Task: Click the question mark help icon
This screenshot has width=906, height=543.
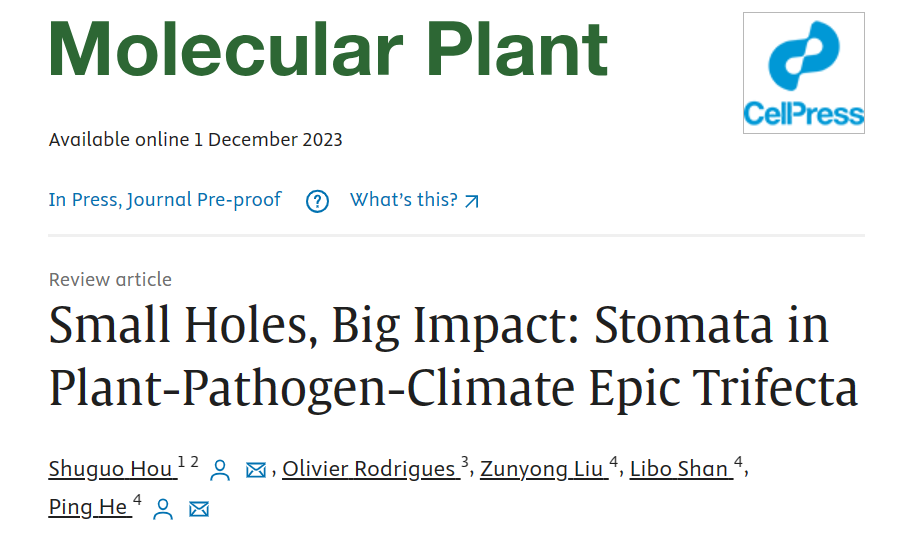Action: 317,201
